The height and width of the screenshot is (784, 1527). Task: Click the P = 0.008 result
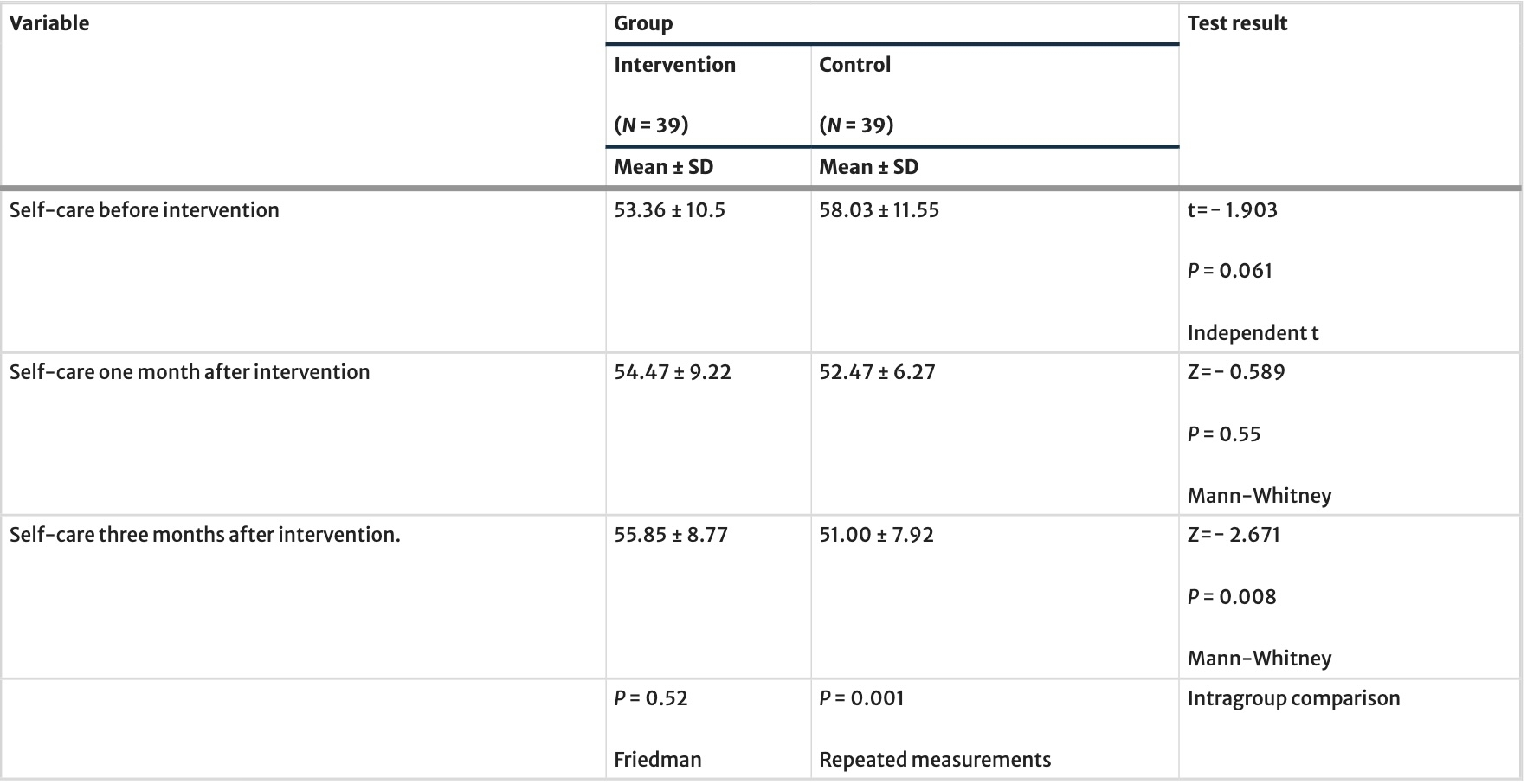(x=1232, y=597)
